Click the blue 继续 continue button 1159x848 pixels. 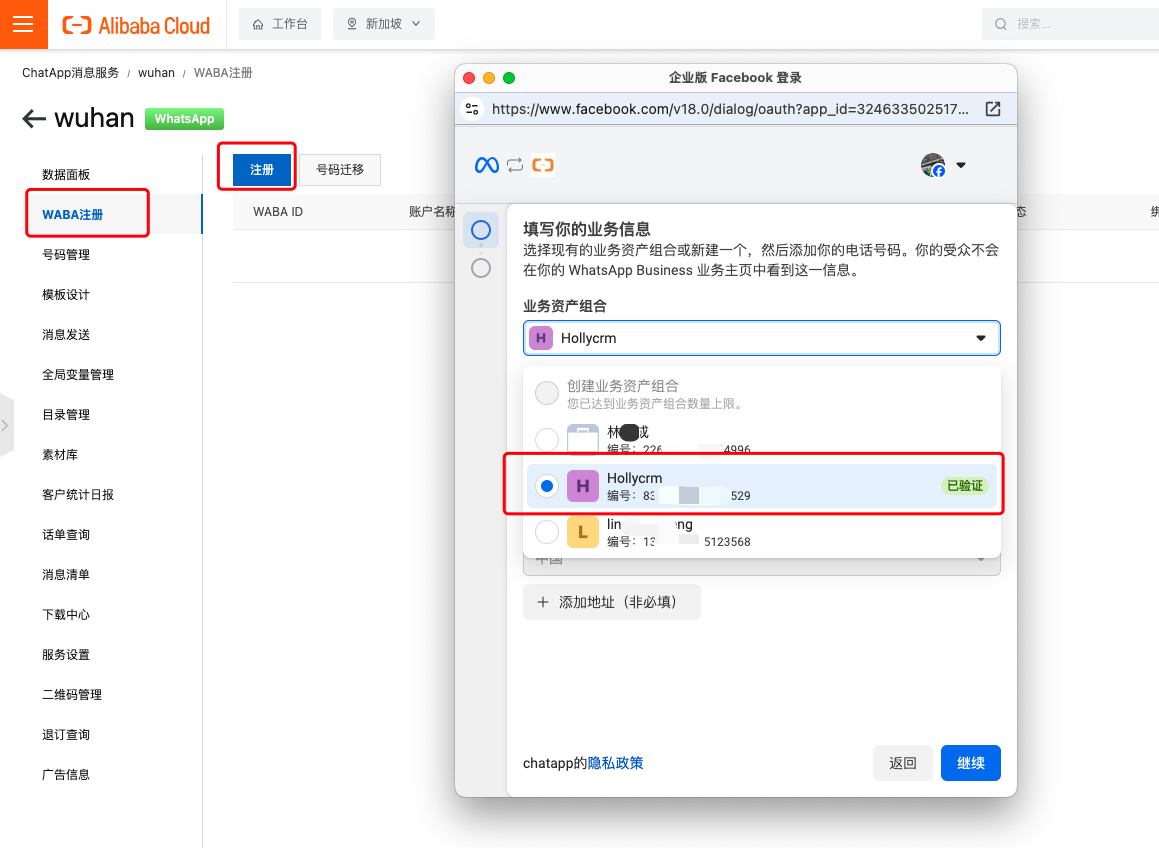pos(971,763)
